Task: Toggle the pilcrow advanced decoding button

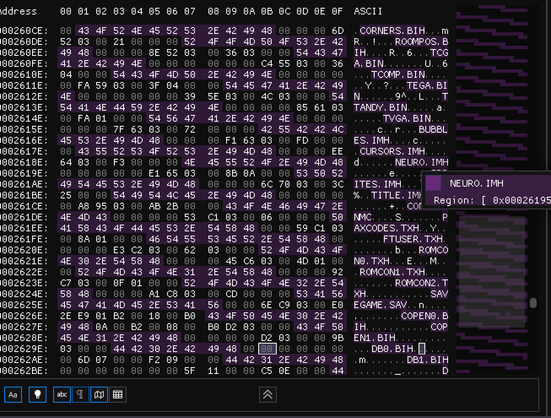Action: [x=80, y=394]
